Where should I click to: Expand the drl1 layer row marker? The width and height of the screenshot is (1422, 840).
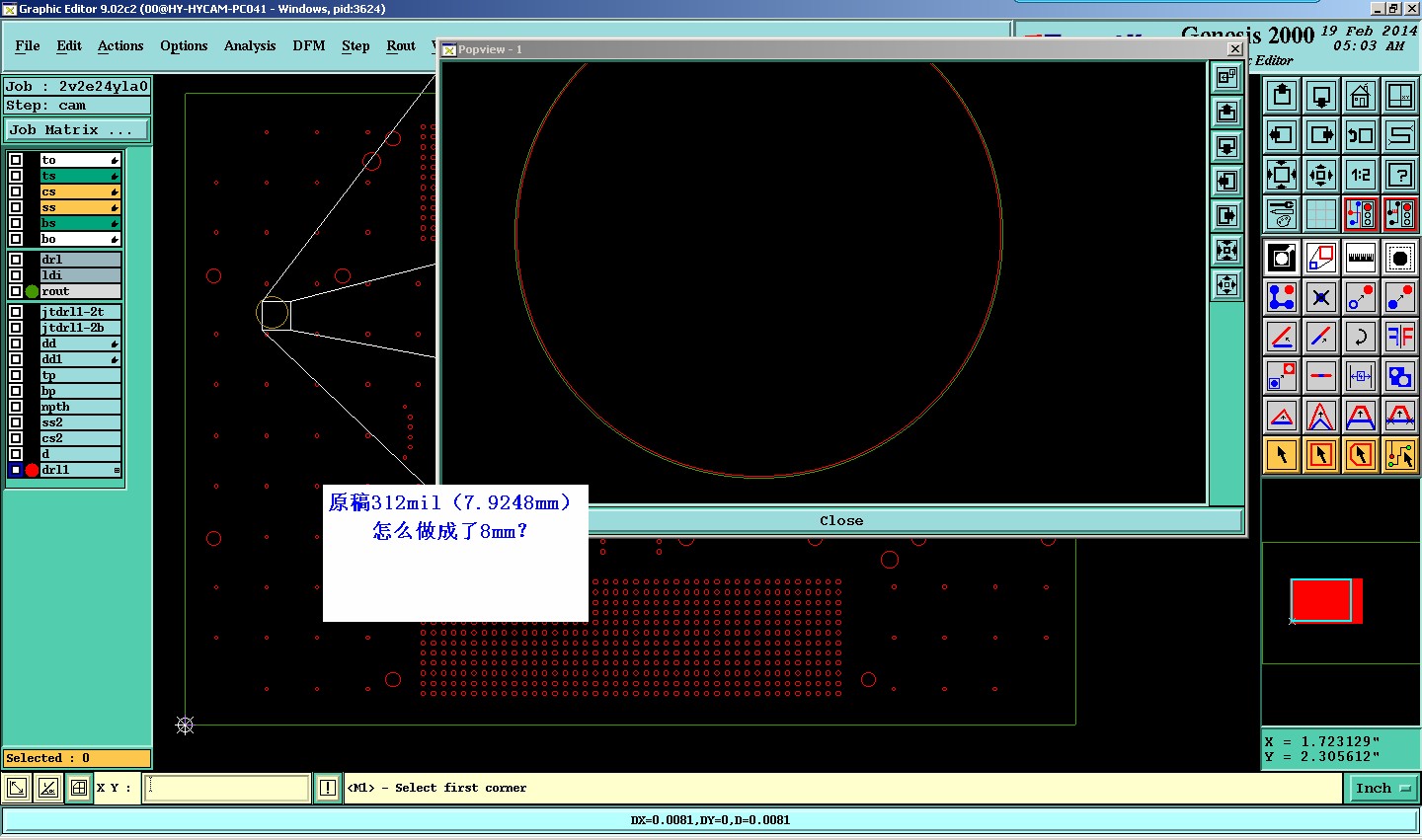pos(117,470)
